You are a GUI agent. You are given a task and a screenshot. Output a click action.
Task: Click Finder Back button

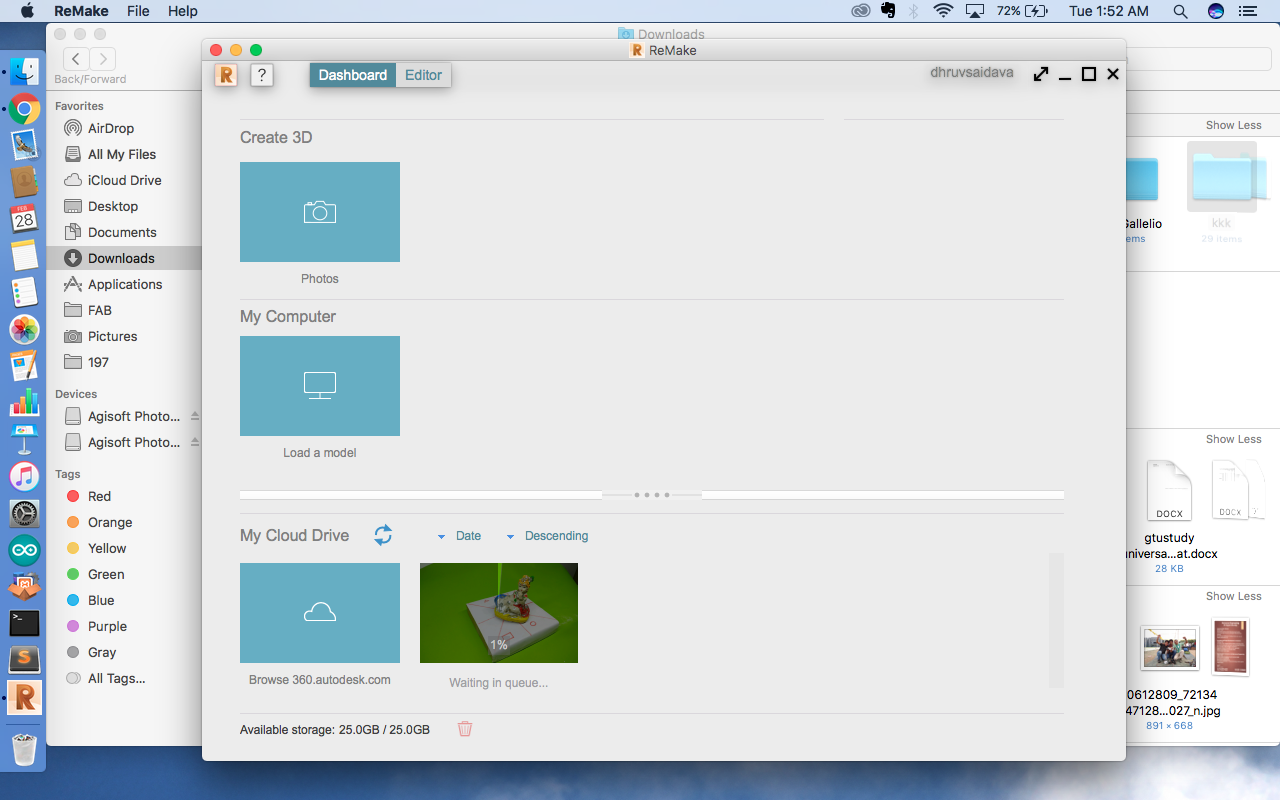(76, 59)
